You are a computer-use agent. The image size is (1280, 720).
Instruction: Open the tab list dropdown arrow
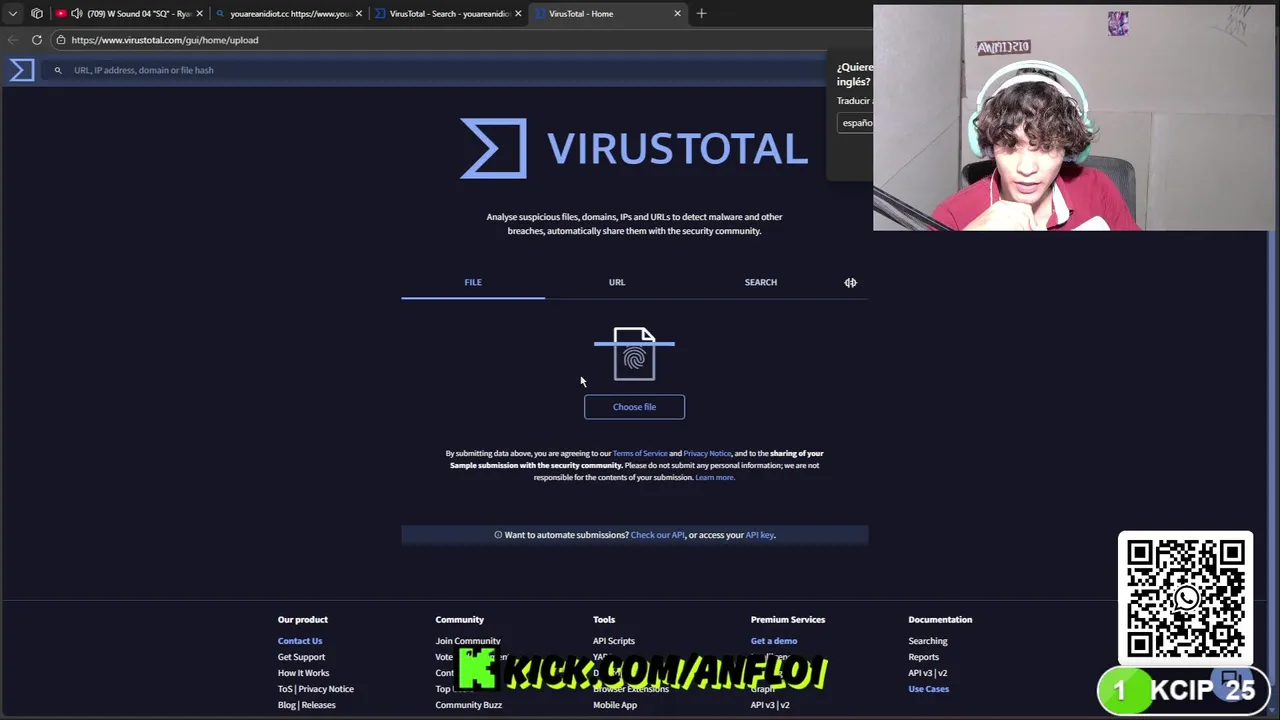12,14
